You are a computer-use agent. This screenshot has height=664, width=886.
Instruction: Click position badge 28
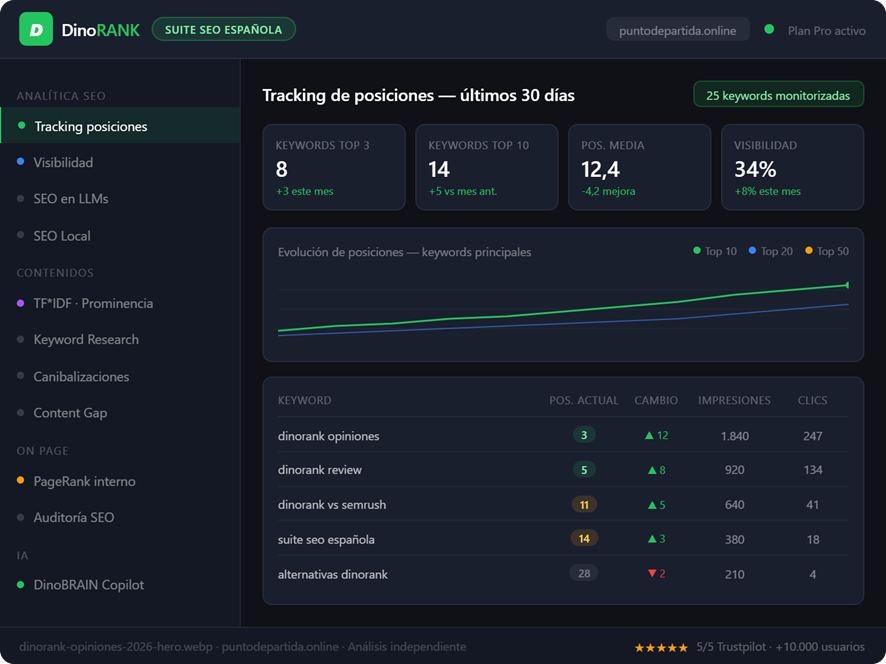point(584,573)
